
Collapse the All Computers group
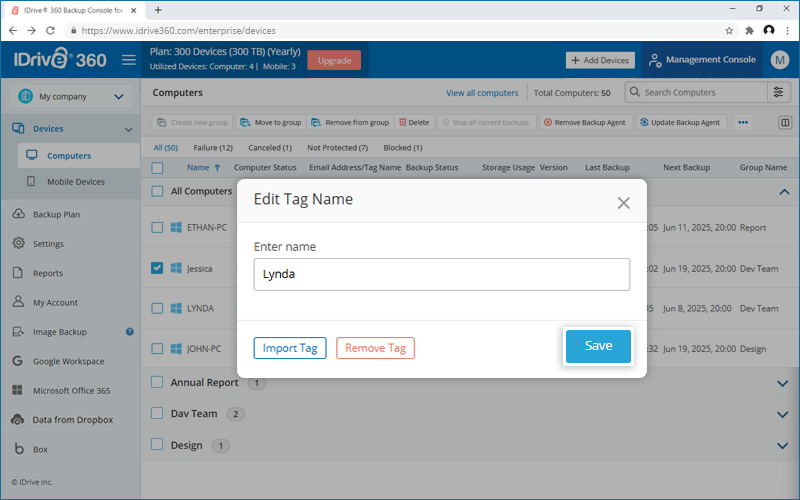click(x=784, y=192)
